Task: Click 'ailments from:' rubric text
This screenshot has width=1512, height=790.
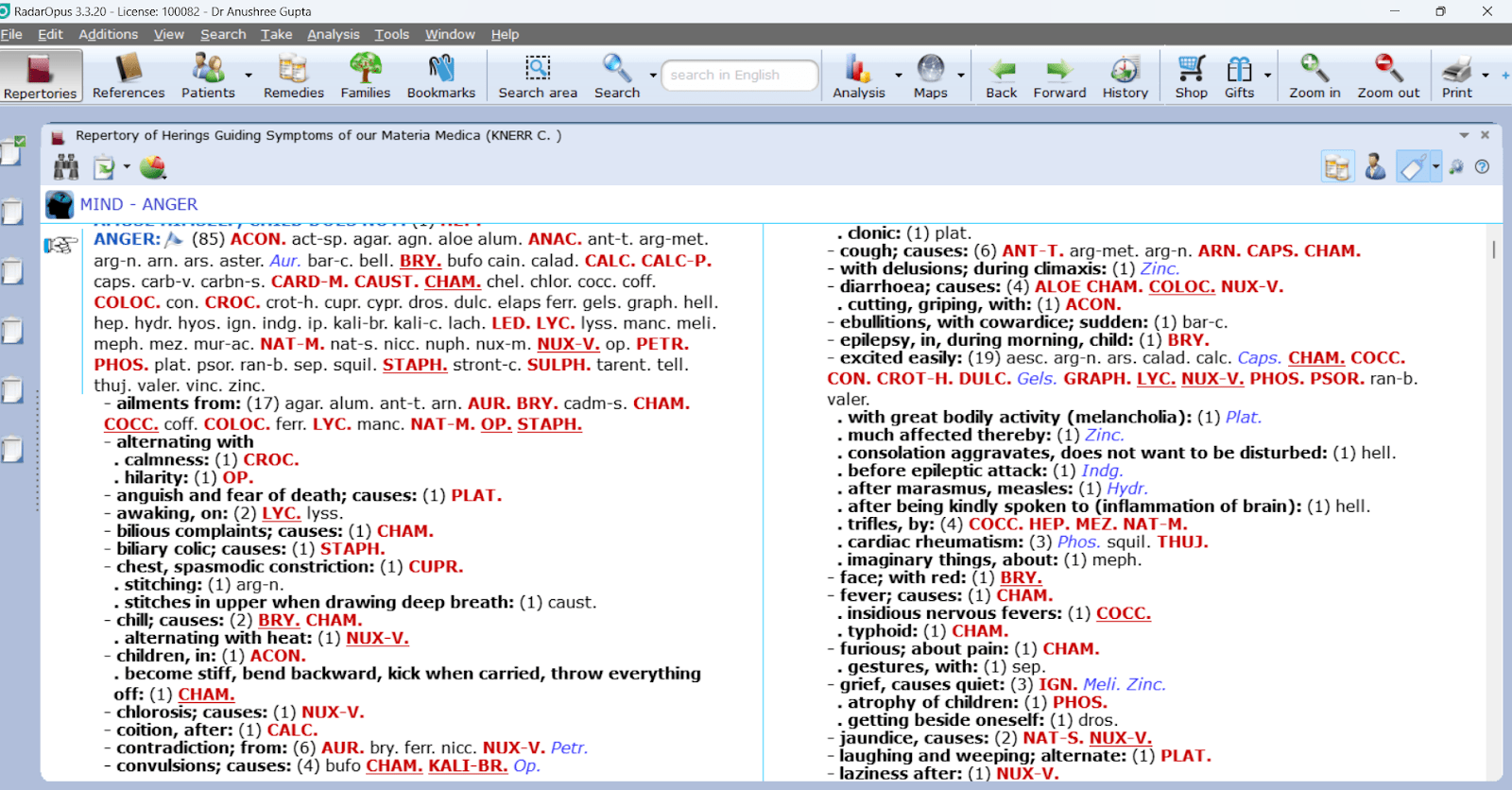Action: 179,404
